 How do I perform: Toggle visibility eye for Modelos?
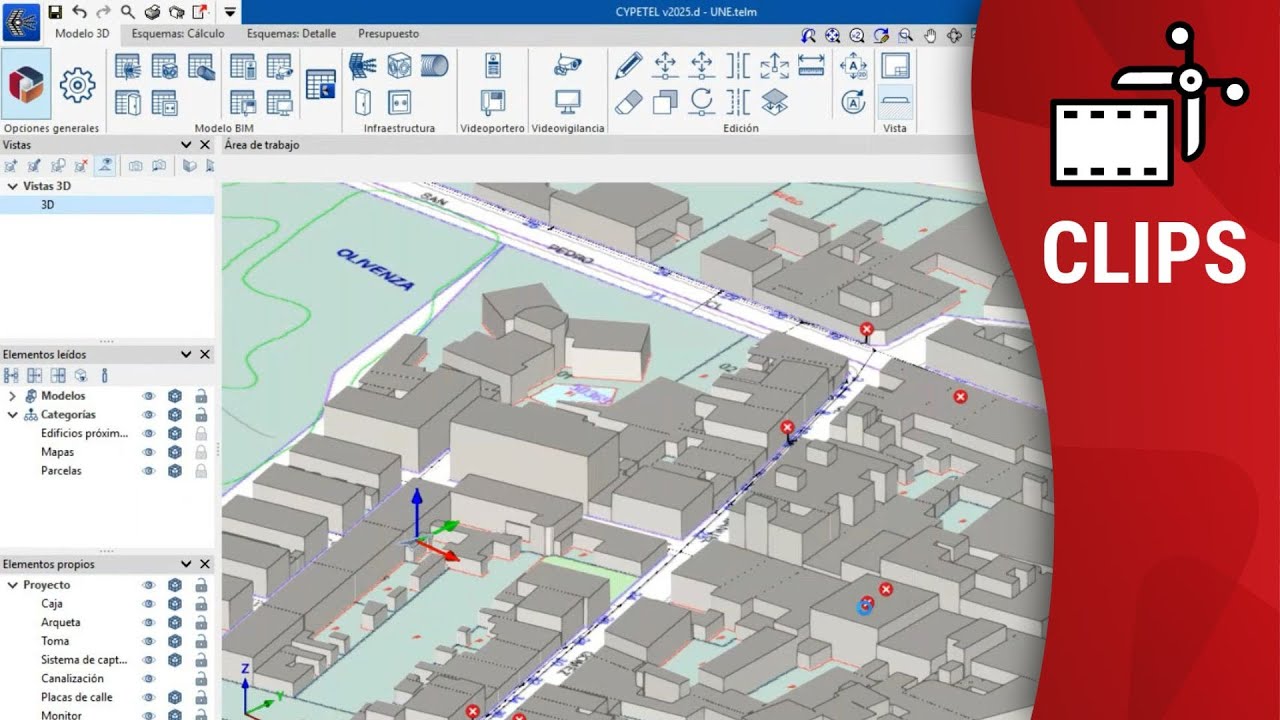(x=149, y=396)
